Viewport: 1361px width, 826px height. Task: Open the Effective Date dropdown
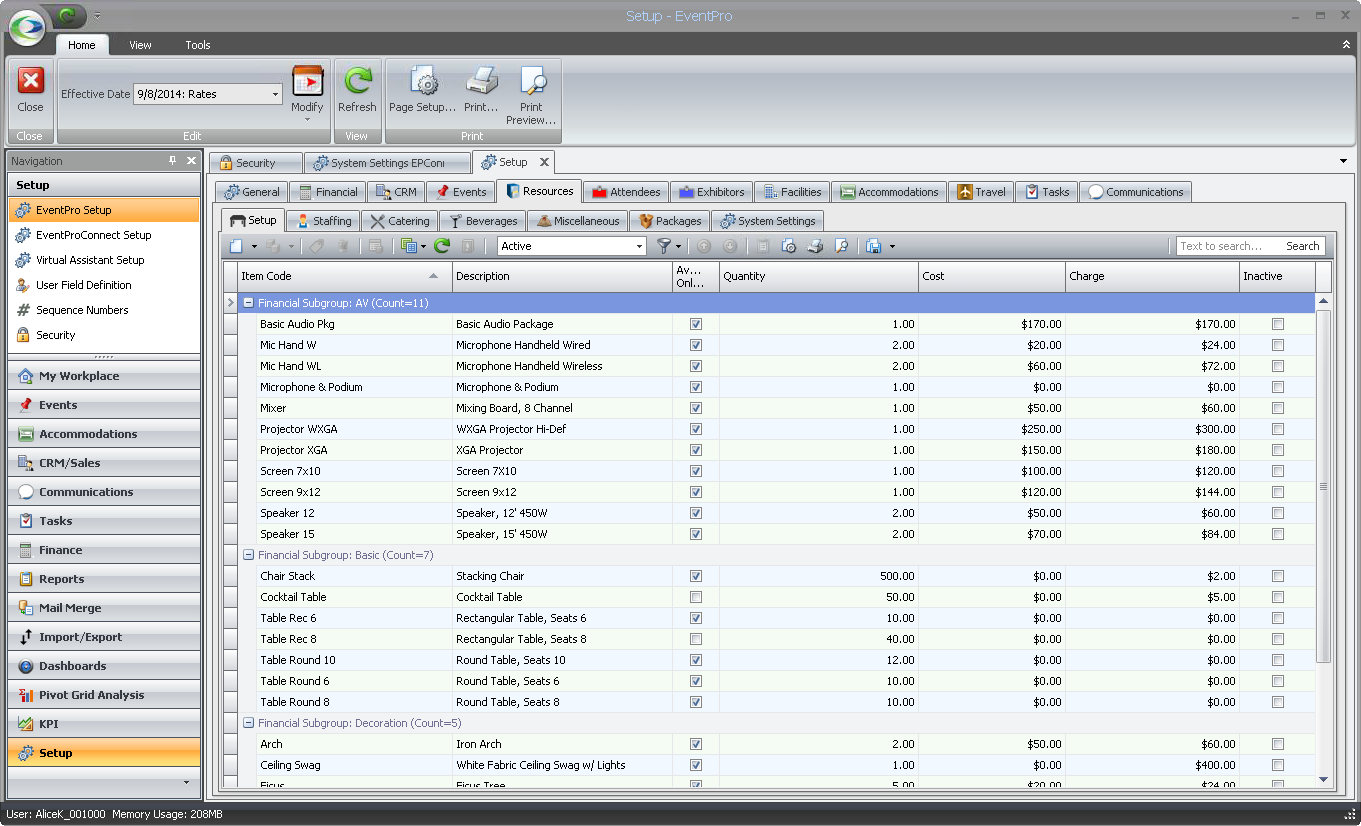(x=275, y=94)
